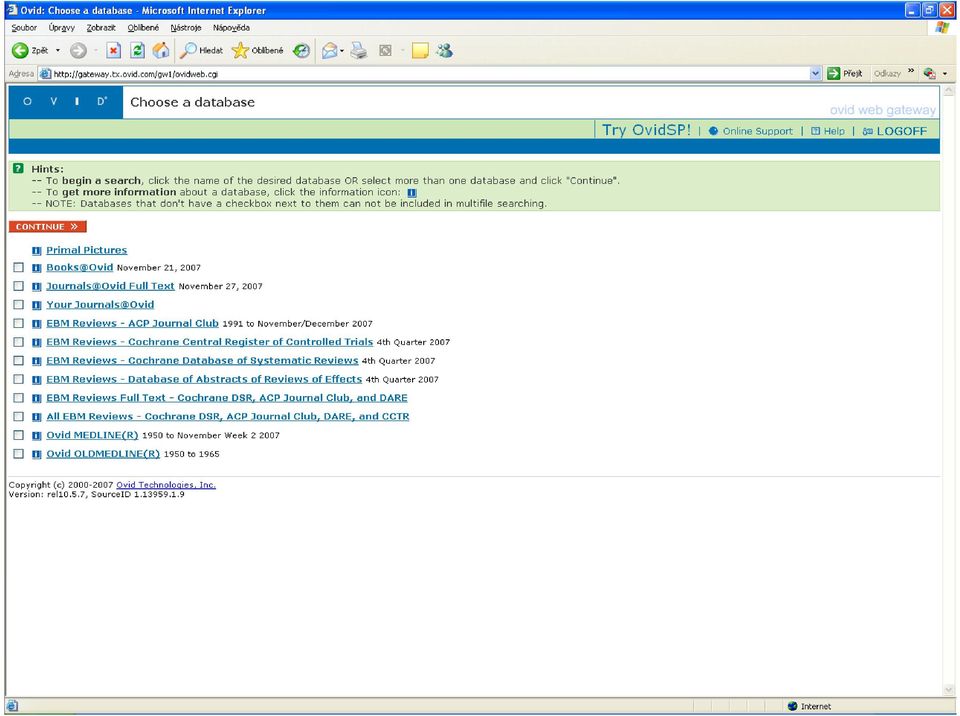960x716 pixels.
Task: Expand the Odkazy links chevron
Action: click(x=911, y=72)
